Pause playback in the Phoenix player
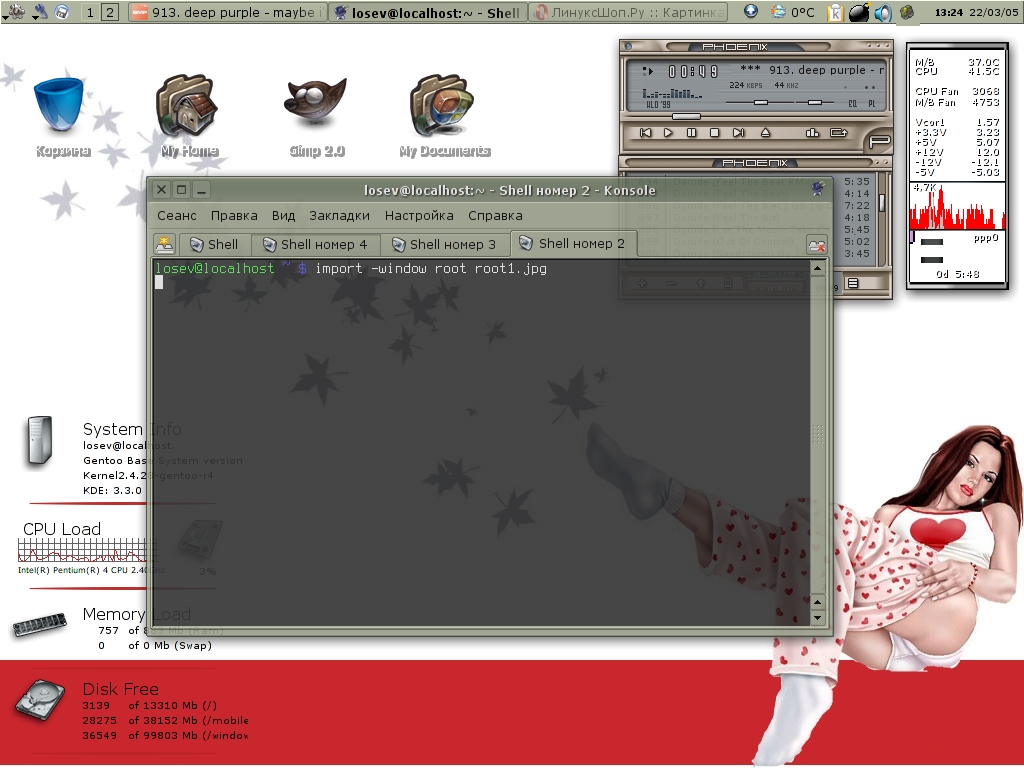This screenshot has width=1024, height=768. (x=691, y=133)
